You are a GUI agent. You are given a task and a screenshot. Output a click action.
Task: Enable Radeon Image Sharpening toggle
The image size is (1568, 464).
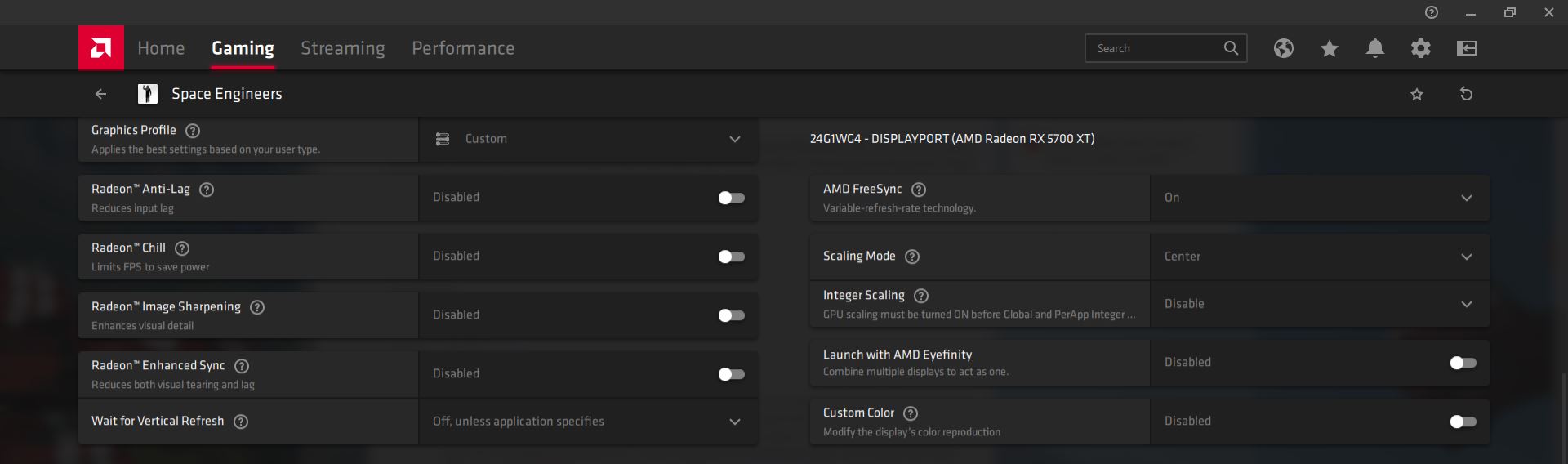pyautogui.click(x=731, y=315)
